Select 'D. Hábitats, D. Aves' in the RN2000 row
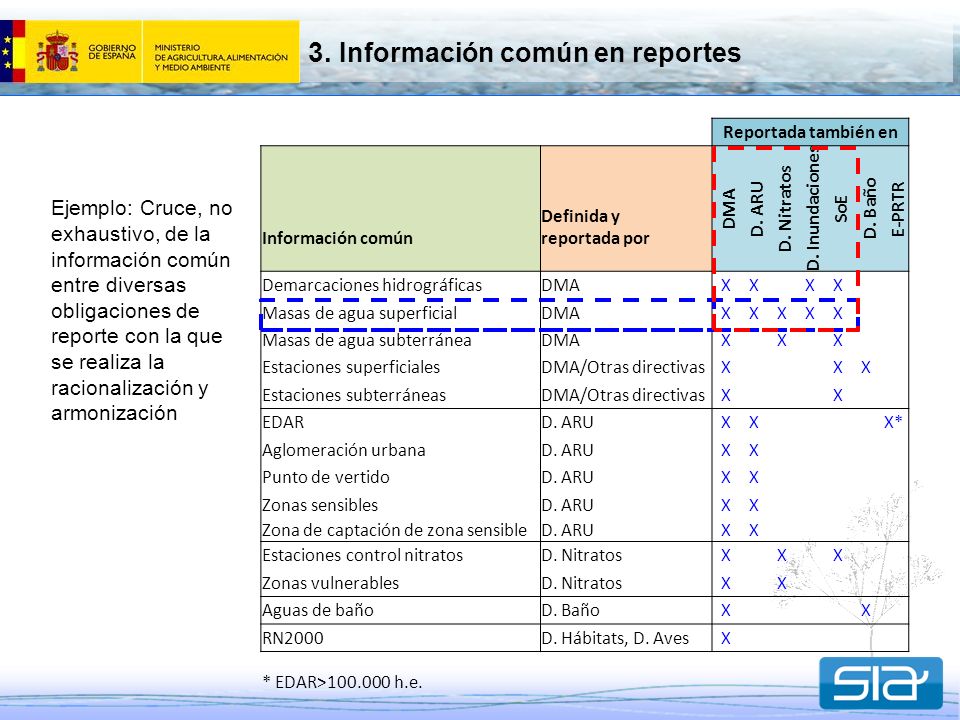 615,639
